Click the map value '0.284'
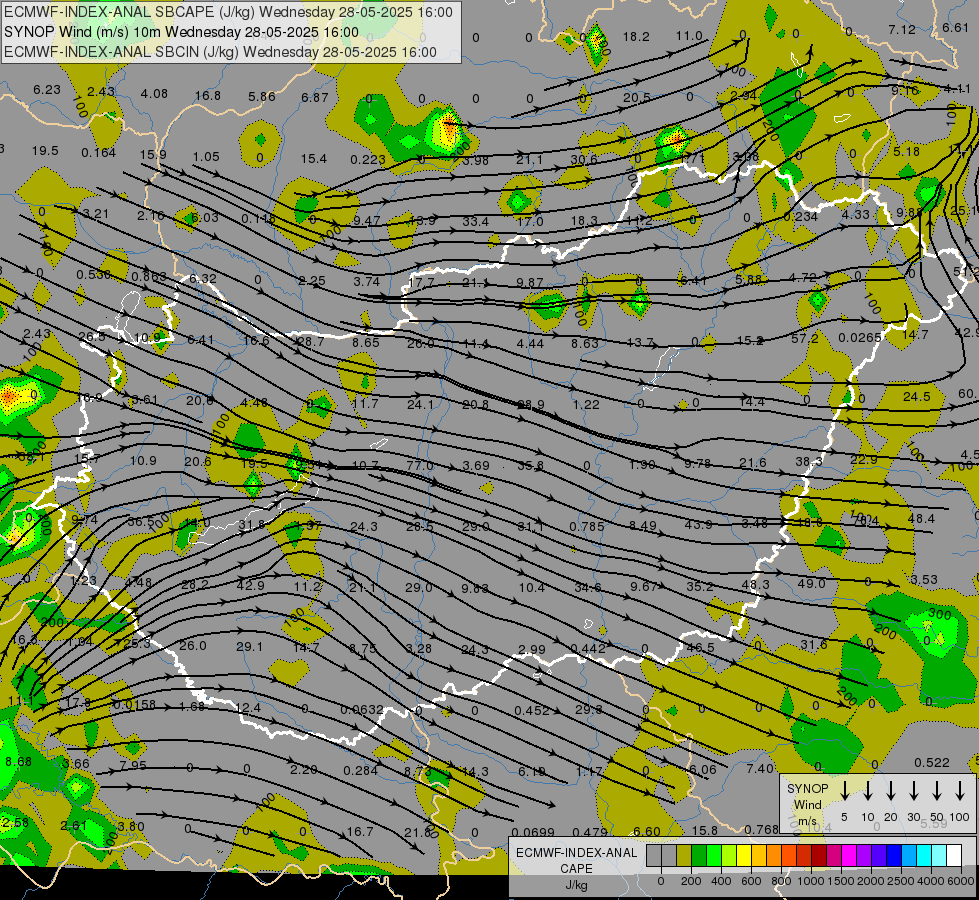The image size is (979, 900). click(x=360, y=771)
